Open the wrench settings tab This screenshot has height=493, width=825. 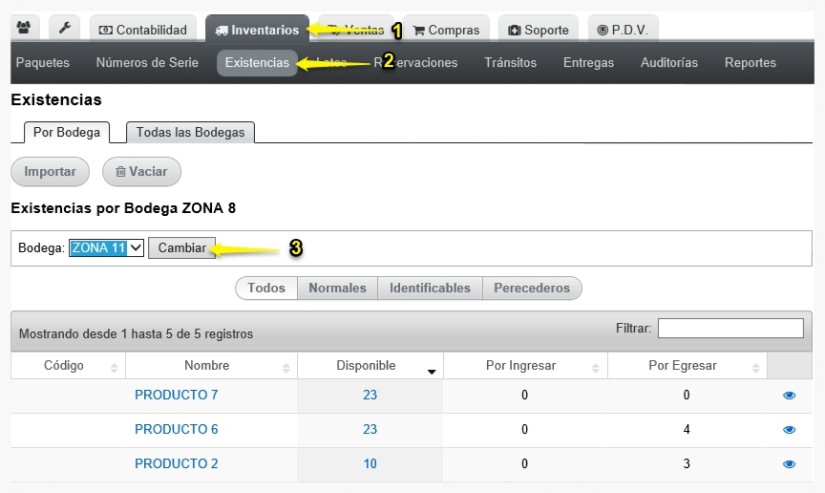pos(65,28)
